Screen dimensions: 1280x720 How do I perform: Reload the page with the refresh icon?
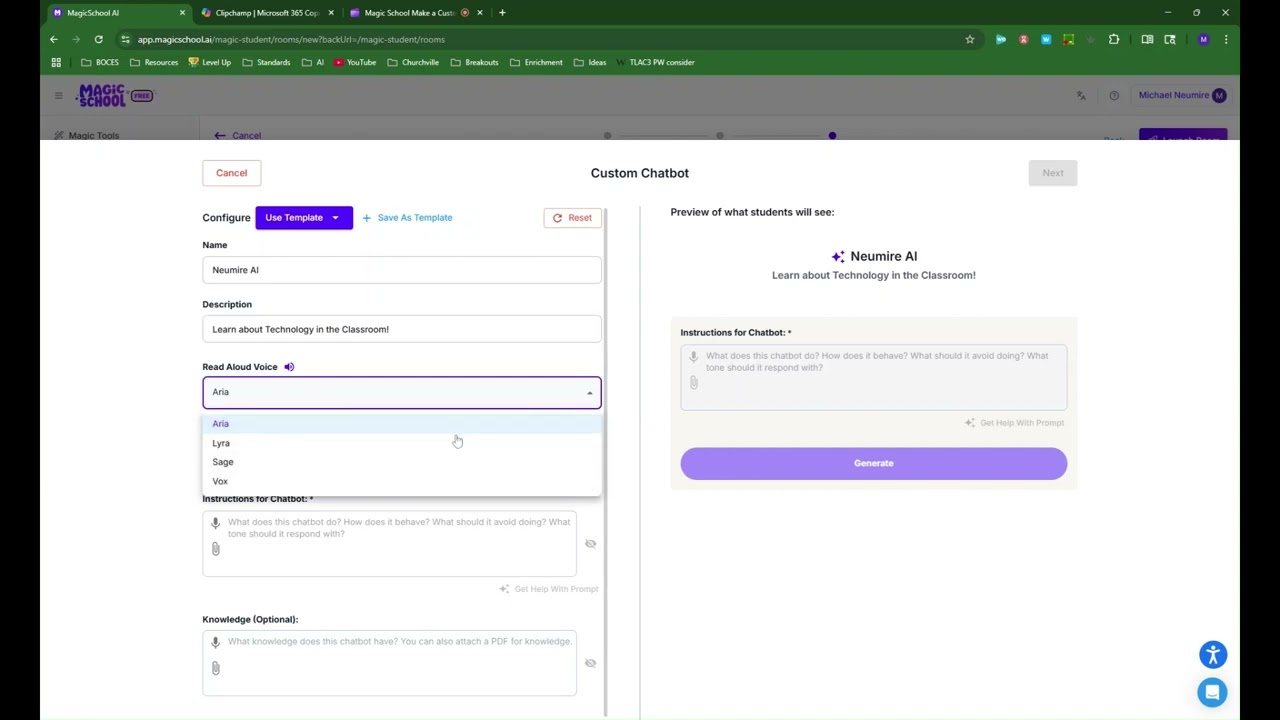click(98, 39)
